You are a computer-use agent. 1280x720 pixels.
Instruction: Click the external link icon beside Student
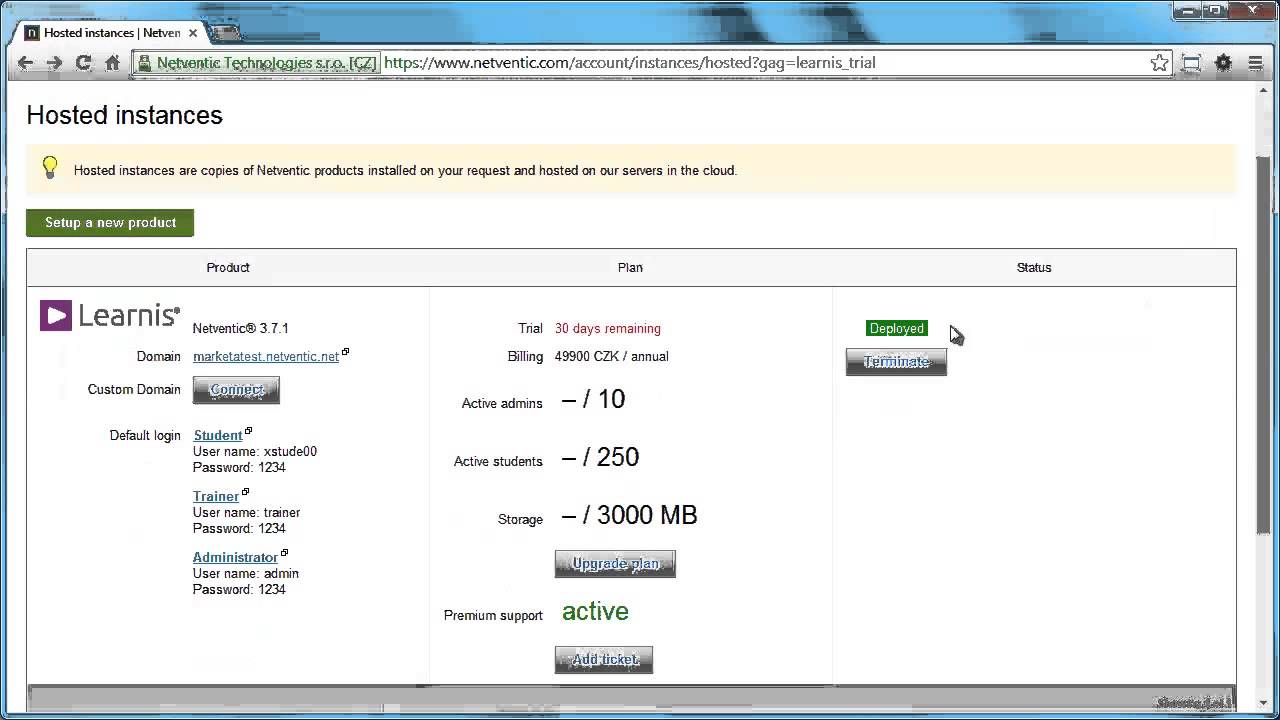click(249, 432)
